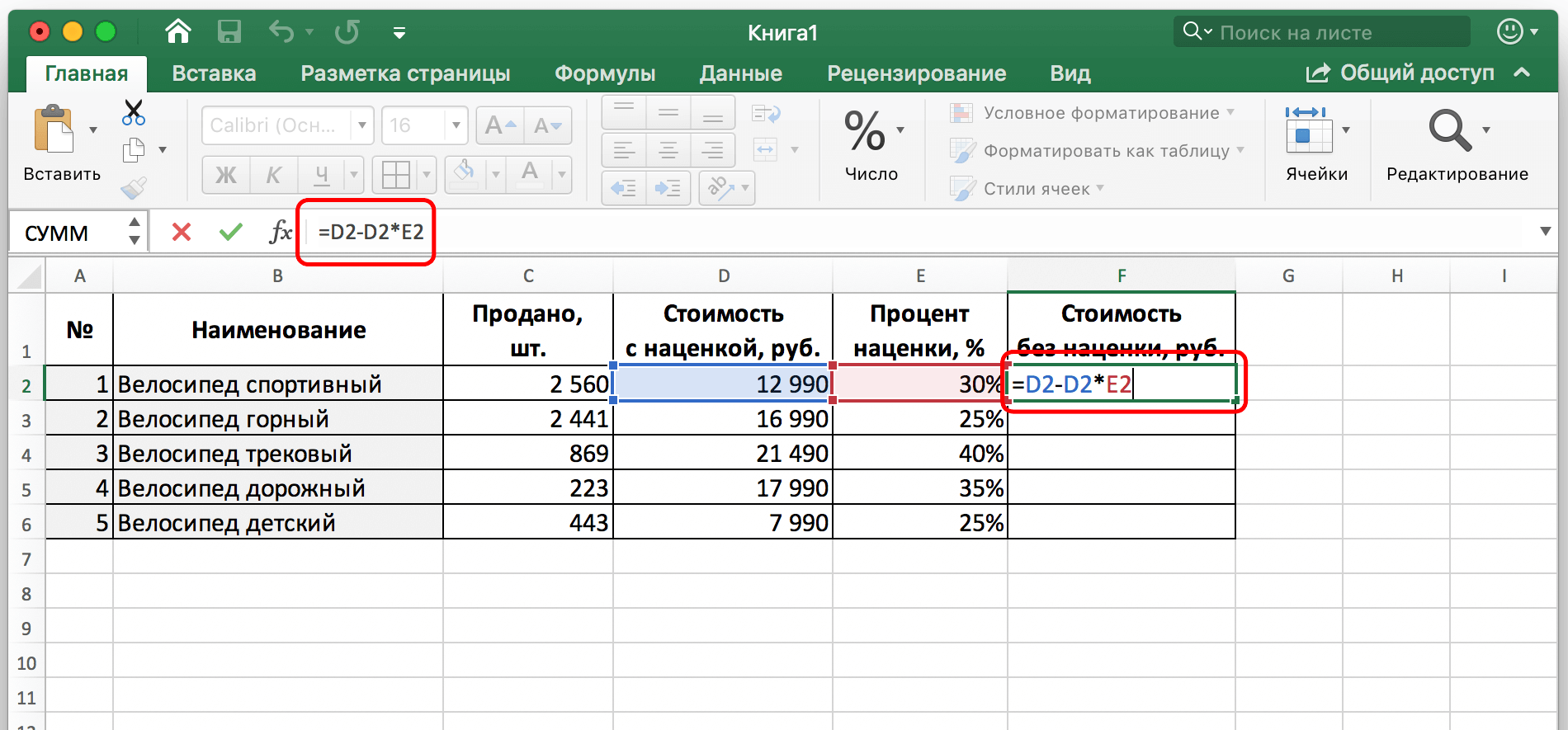
Task: Confirm formula entry with green checkmark
Action: coord(231,232)
